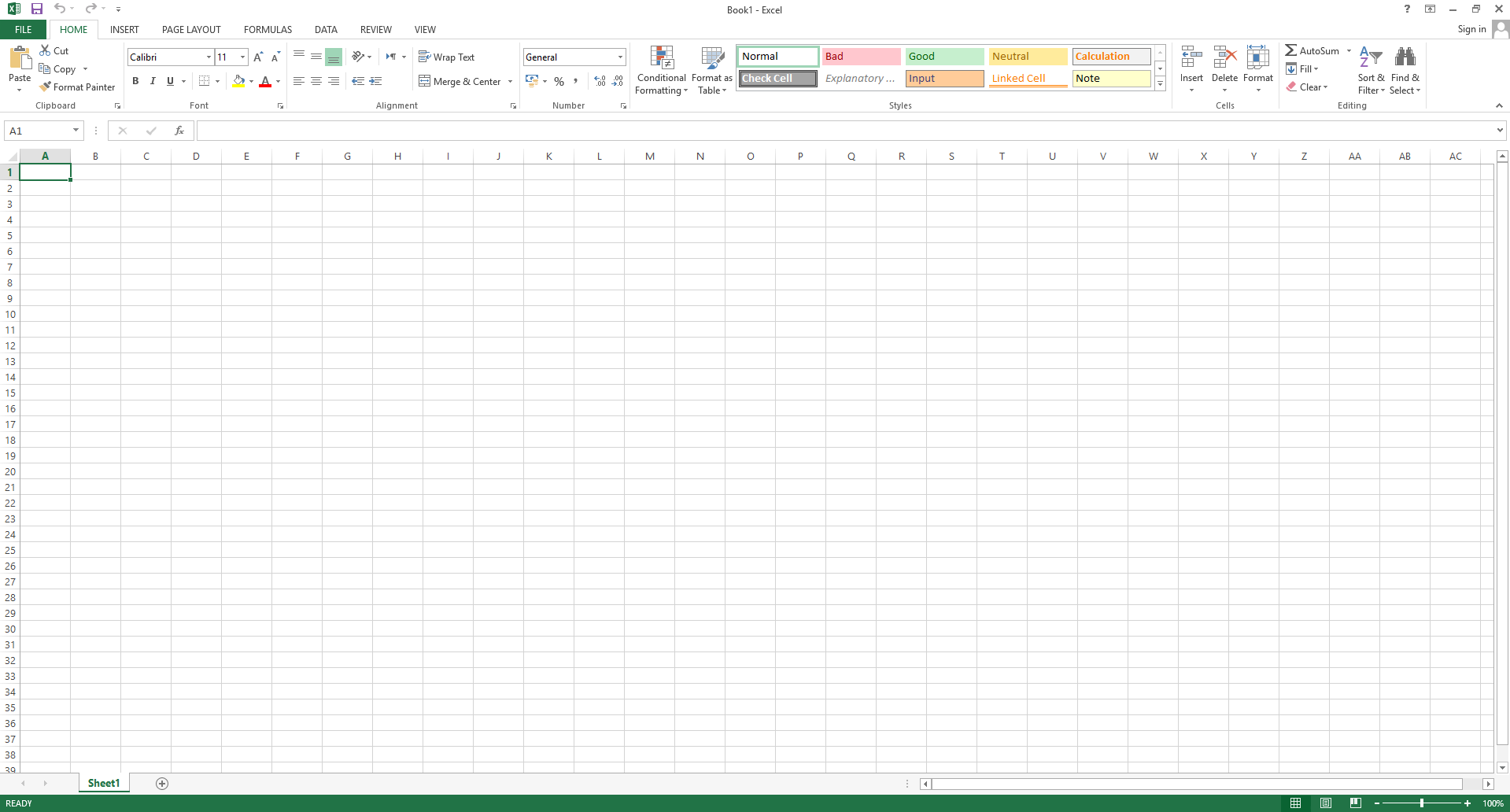Toggle Wrap Text for the cell
1510x812 pixels.
pos(446,57)
